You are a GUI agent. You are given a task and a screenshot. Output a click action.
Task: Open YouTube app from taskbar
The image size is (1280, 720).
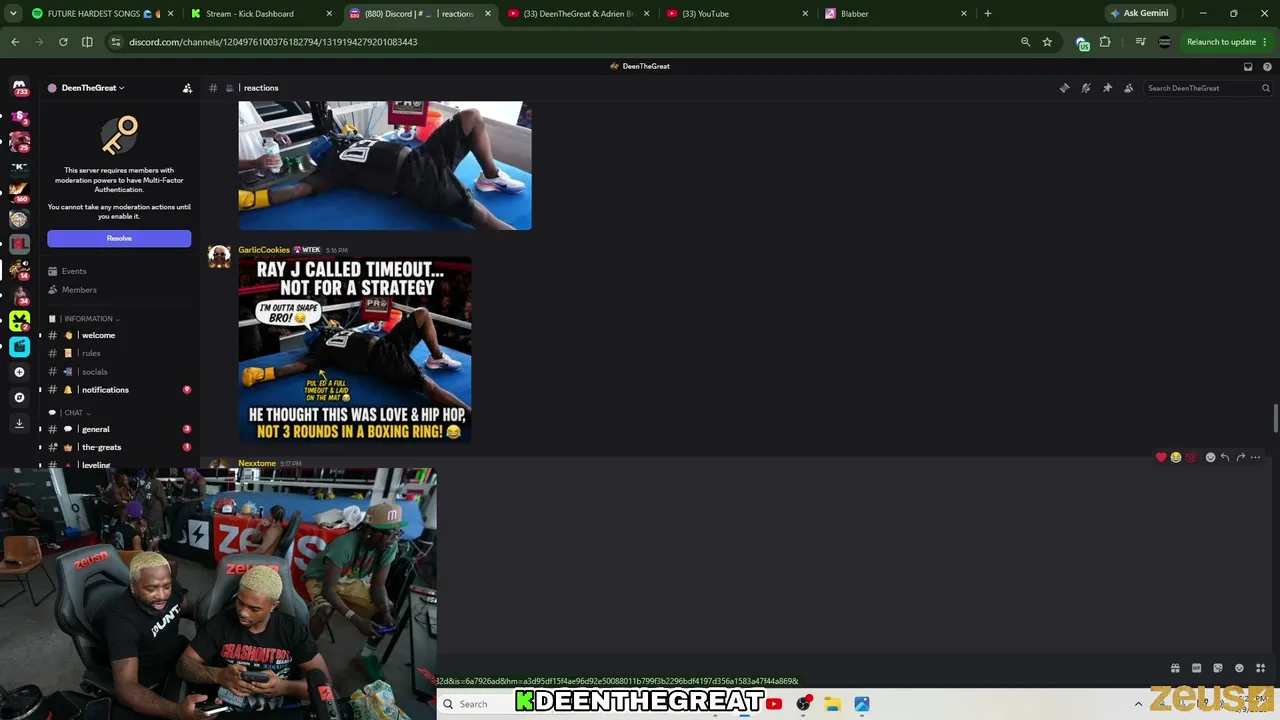coord(774,704)
